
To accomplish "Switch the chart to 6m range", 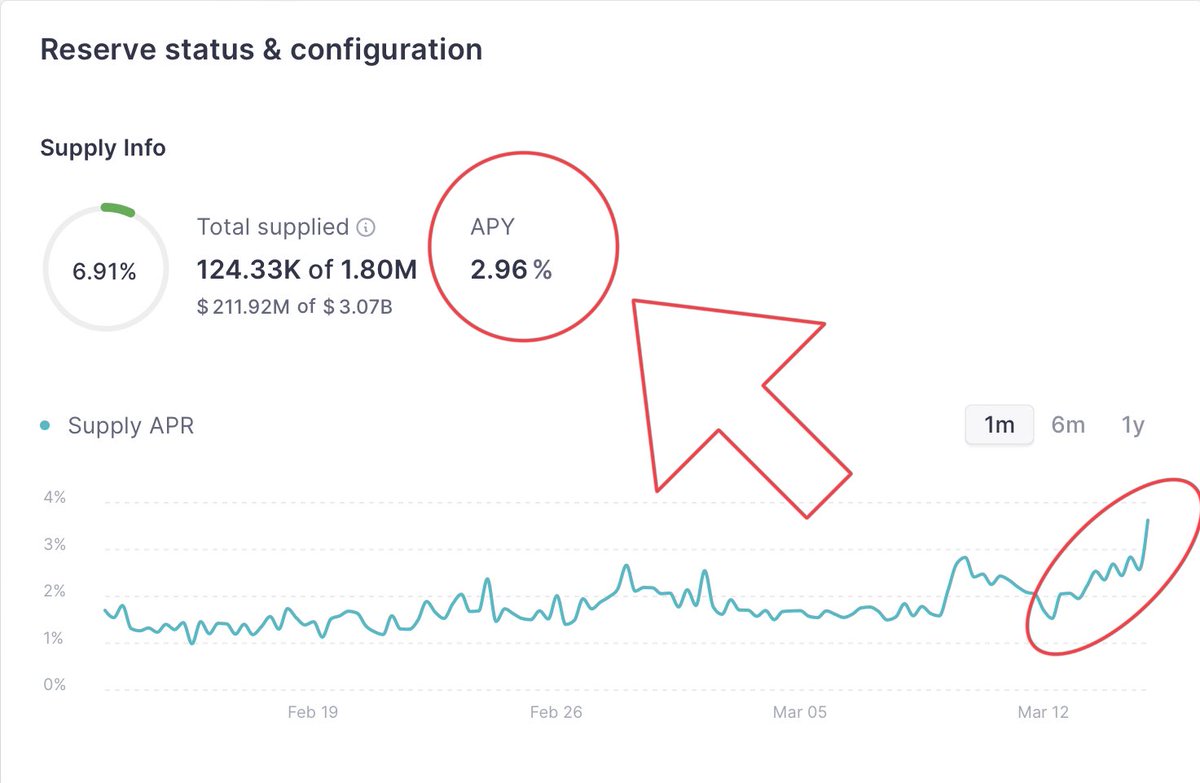I will [1068, 425].
